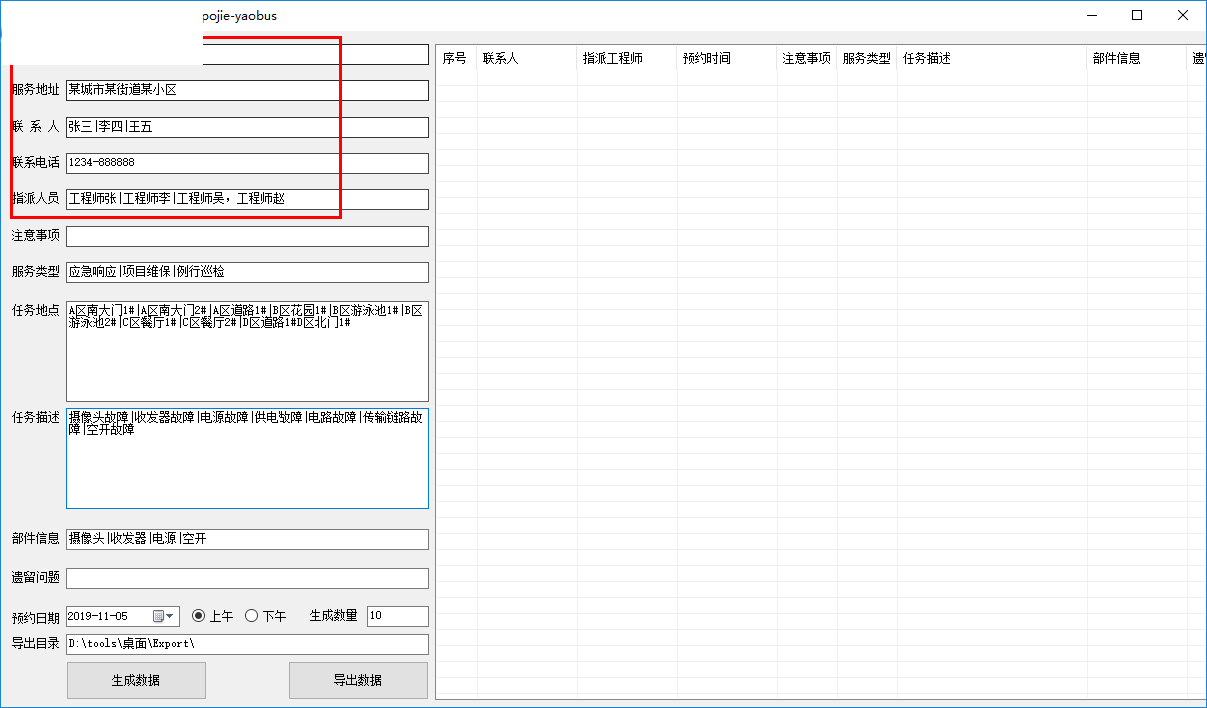Viewport: 1207px width, 708px height.
Task: Focus the empty 注意事项 field
Action: [247, 236]
